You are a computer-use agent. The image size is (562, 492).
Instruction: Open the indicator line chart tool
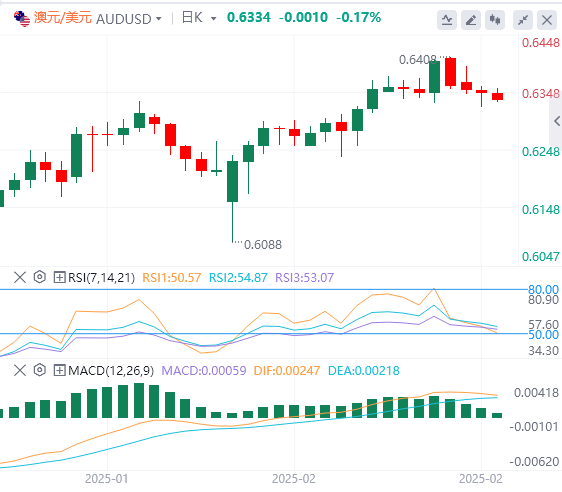[447, 20]
